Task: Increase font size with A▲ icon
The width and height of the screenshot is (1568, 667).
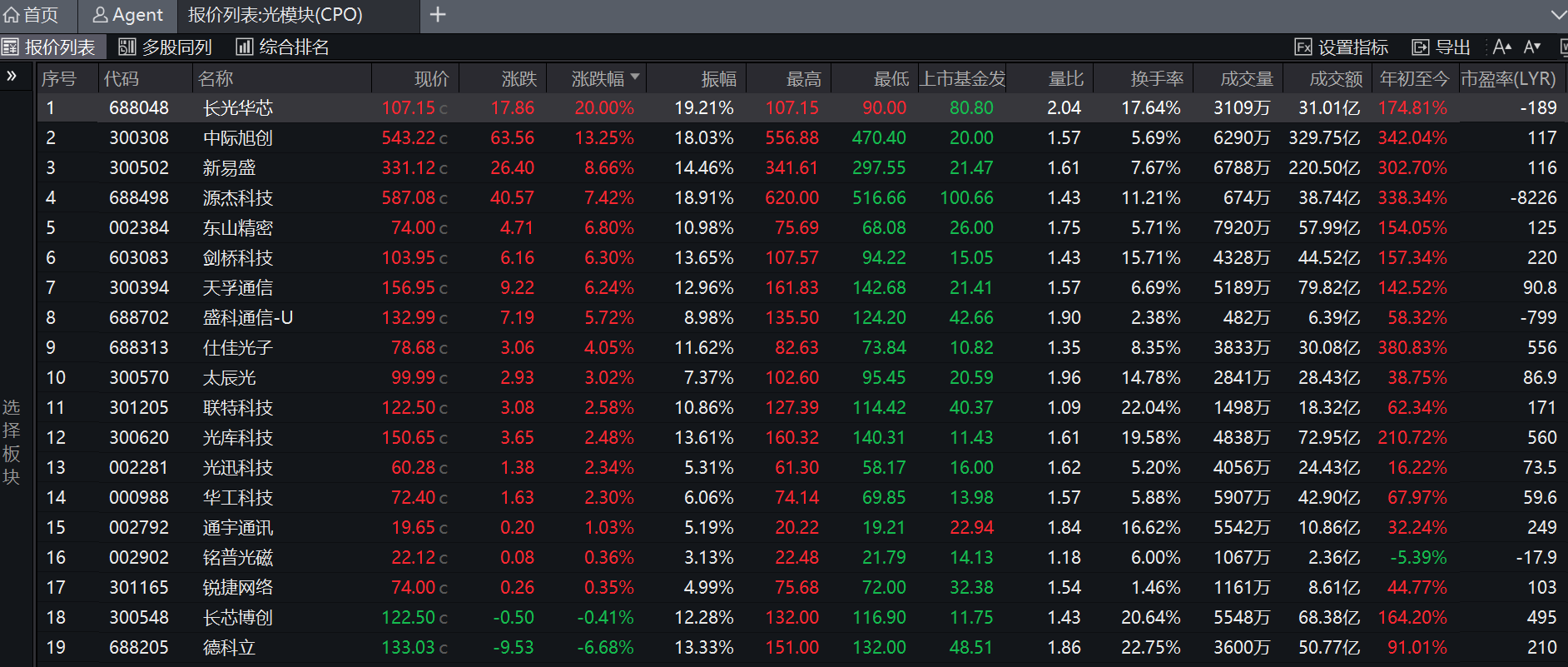Action: (x=1501, y=47)
